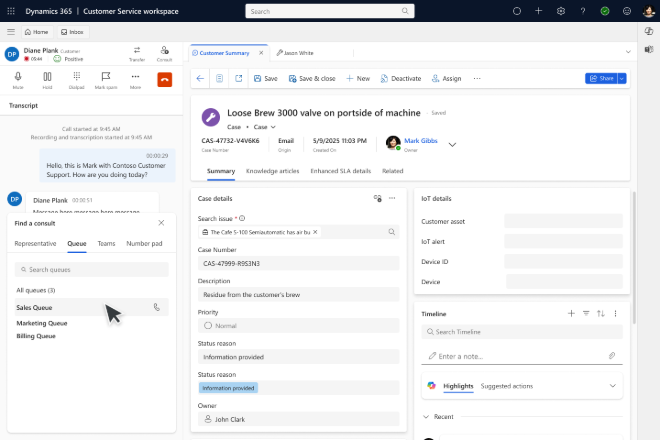The image size is (660, 440).
Task: Switch to Teams consult tab
Action: pos(106,244)
